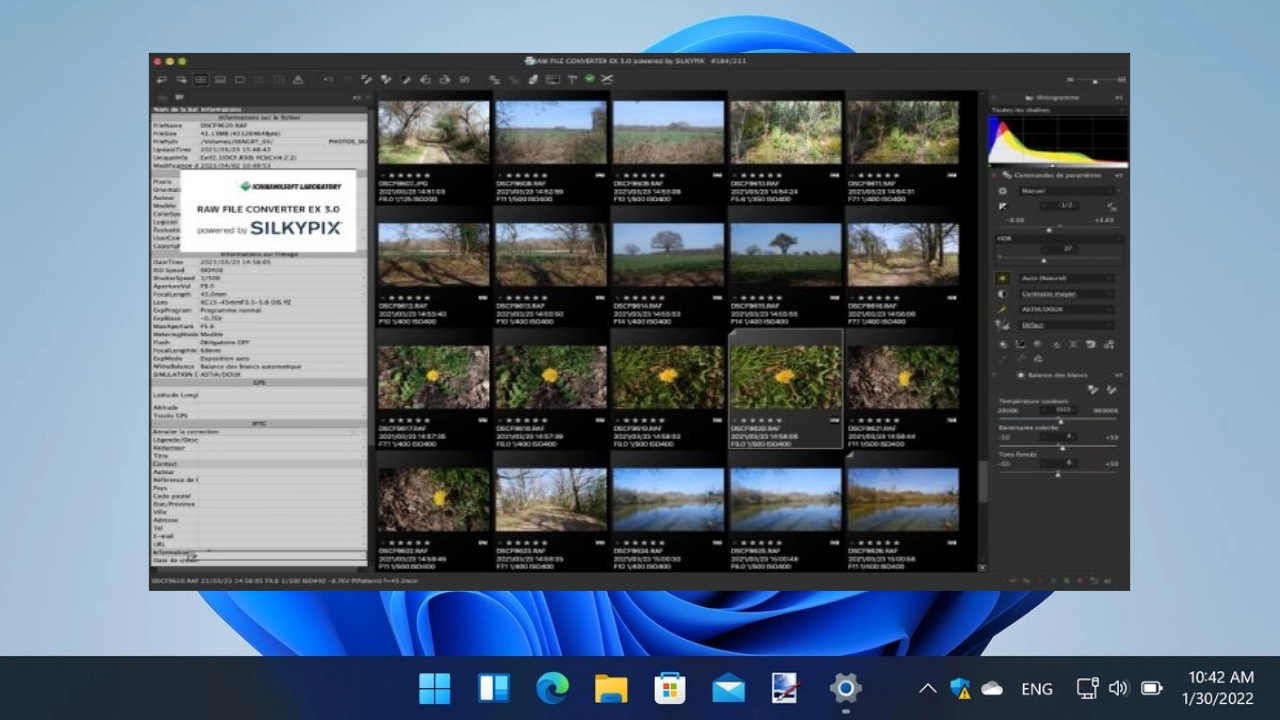This screenshot has width=1280, height=720.
Task: Open Settings gear in the taskbar
Action: tap(845, 688)
